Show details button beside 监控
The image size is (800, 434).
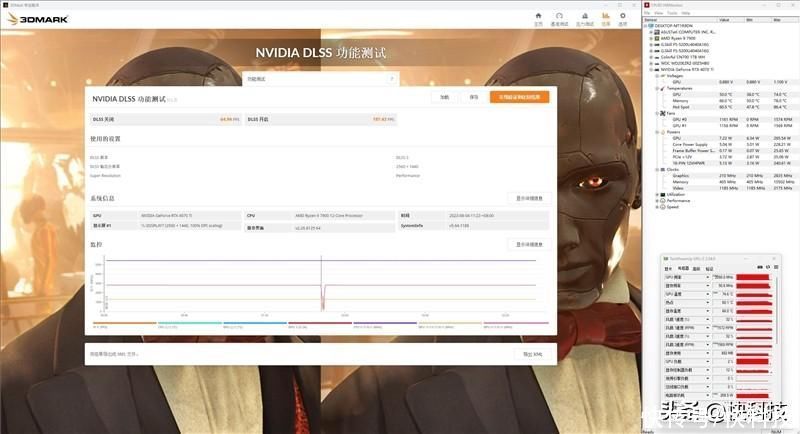(530, 244)
